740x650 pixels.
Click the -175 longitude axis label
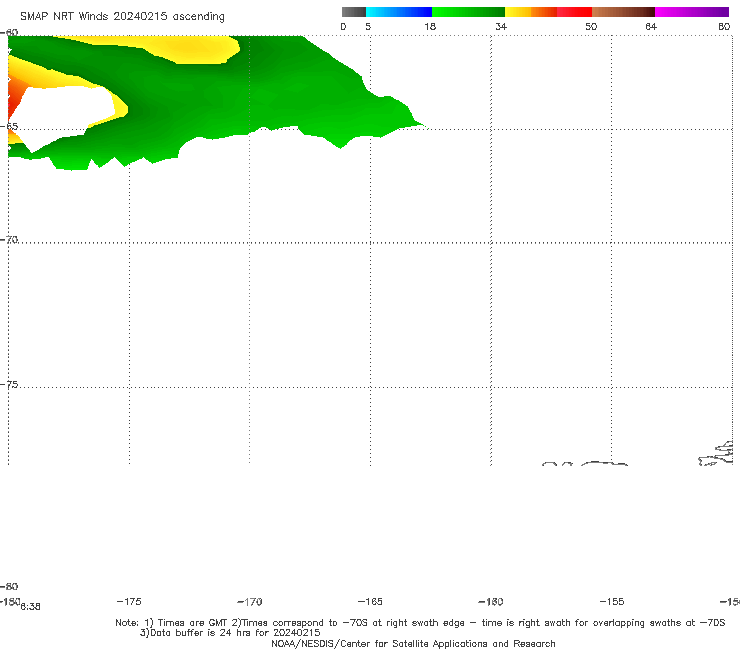tap(129, 601)
